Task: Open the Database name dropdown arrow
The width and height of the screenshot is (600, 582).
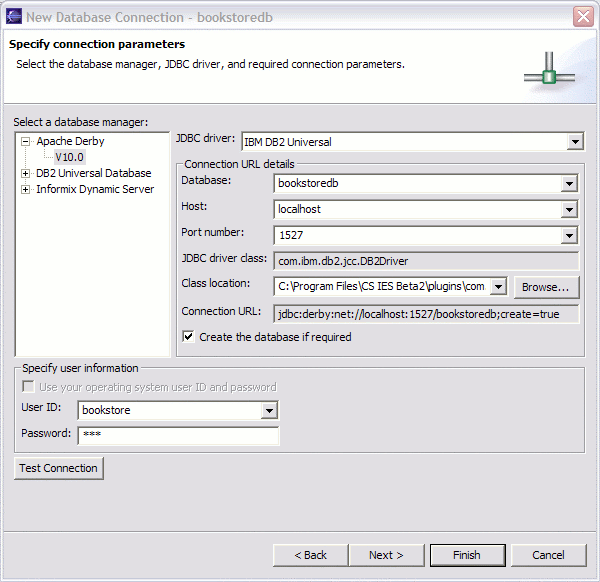Action: click(569, 184)
